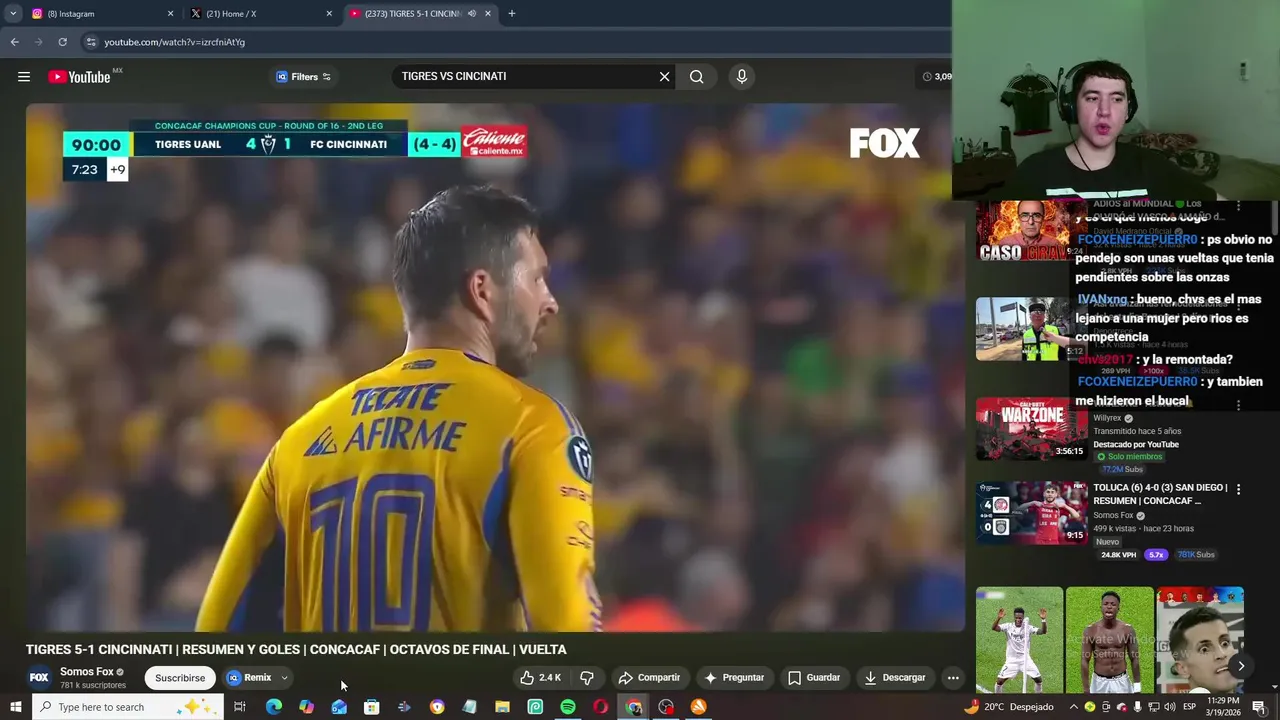
Task: Start voice search with microphone icon
Action: coord(741,76)
